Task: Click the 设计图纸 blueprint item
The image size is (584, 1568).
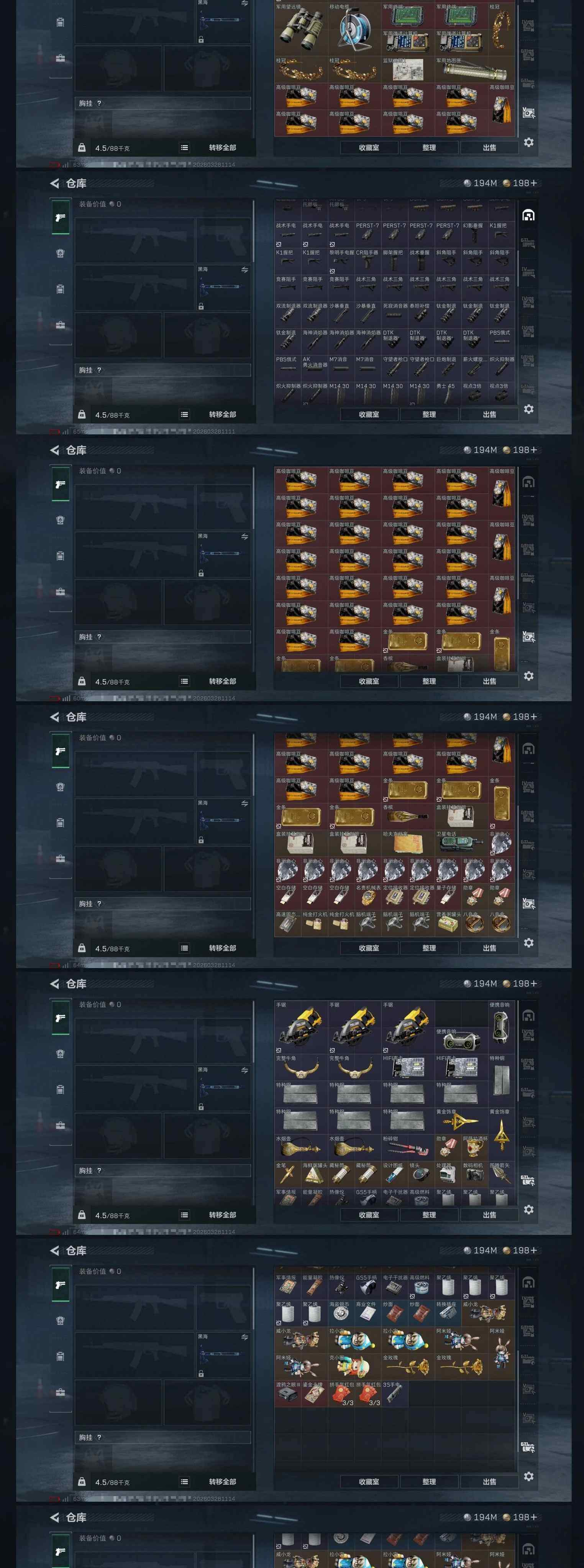Action: coord(394,1175)
